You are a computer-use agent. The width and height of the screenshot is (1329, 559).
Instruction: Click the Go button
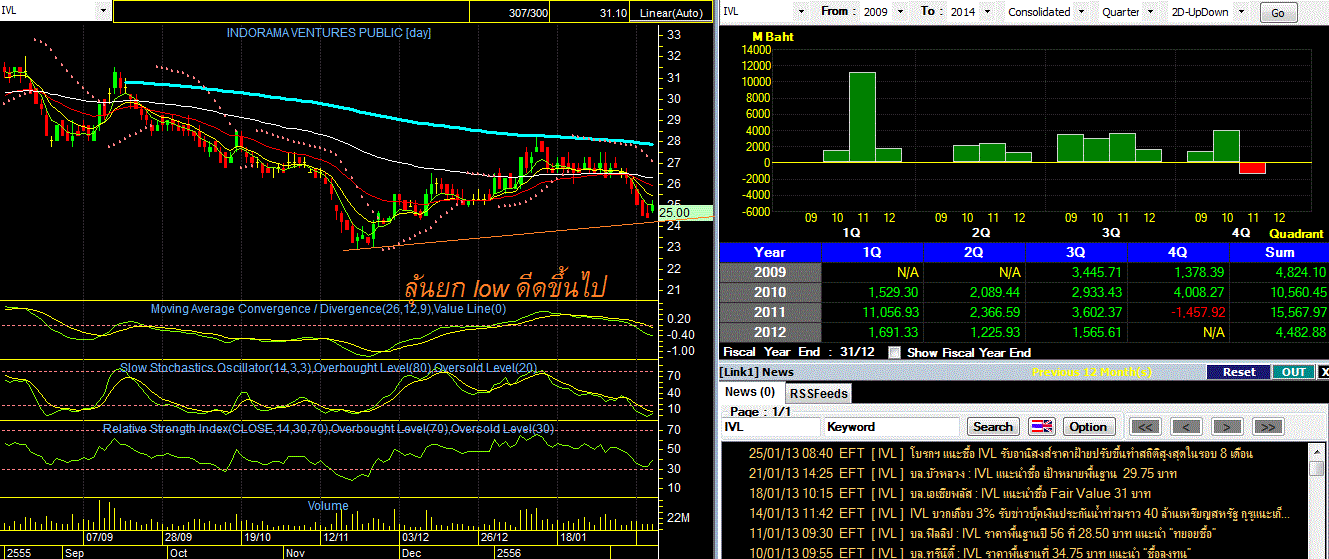(1278, 13)
